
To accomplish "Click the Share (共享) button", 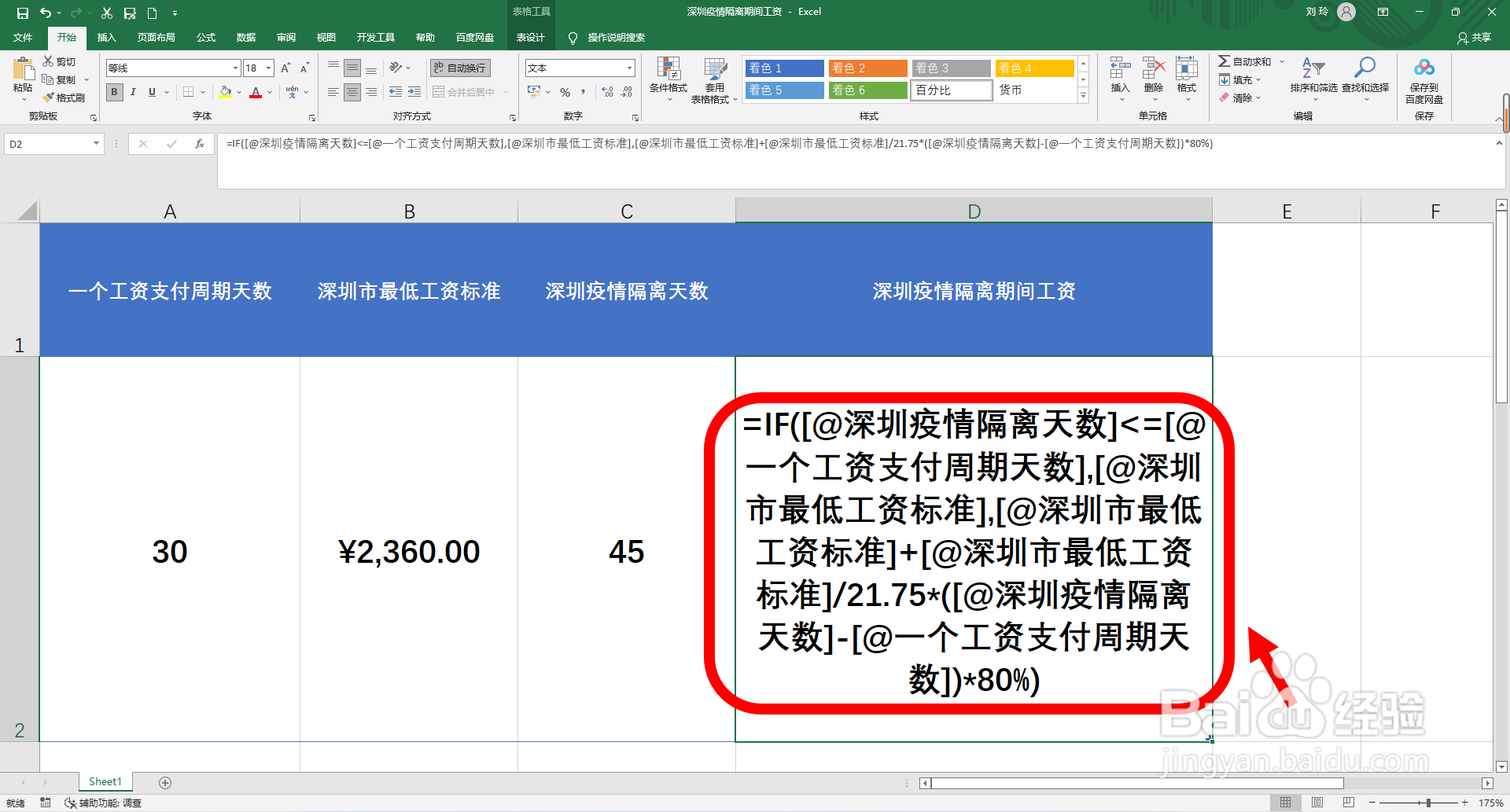I will point(1474,38).
